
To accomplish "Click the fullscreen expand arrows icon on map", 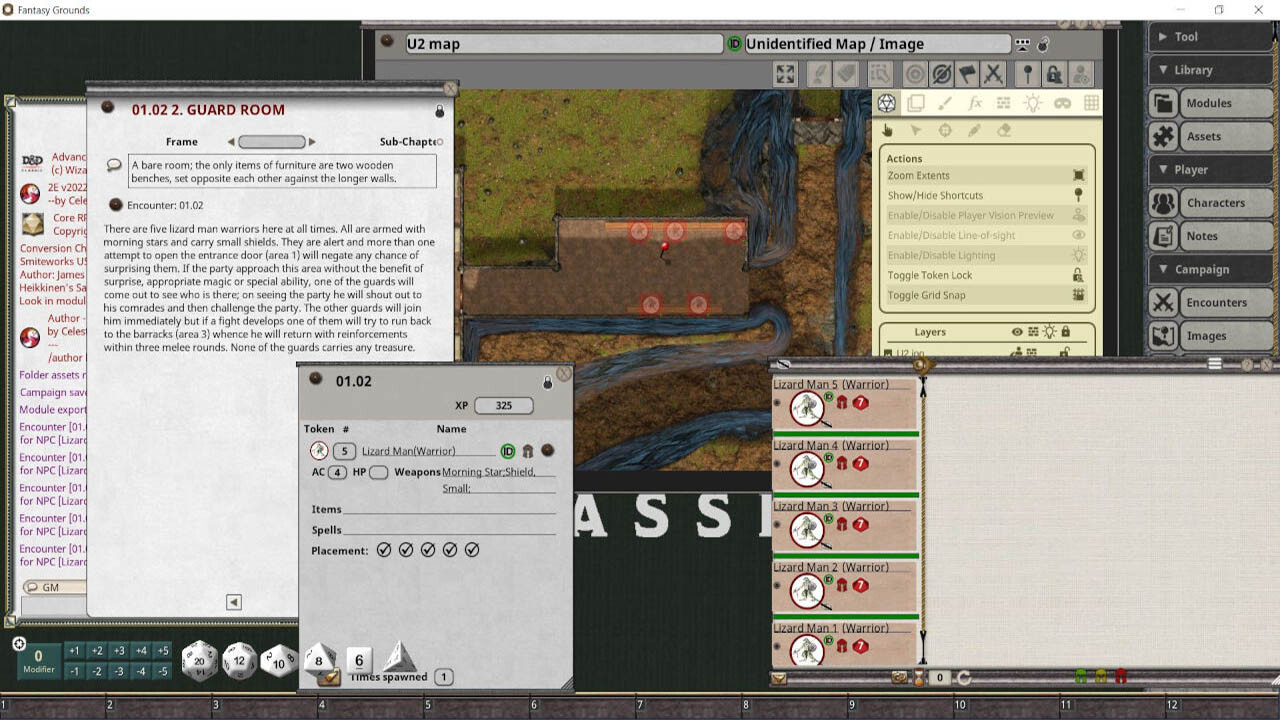I will [785, 75].
